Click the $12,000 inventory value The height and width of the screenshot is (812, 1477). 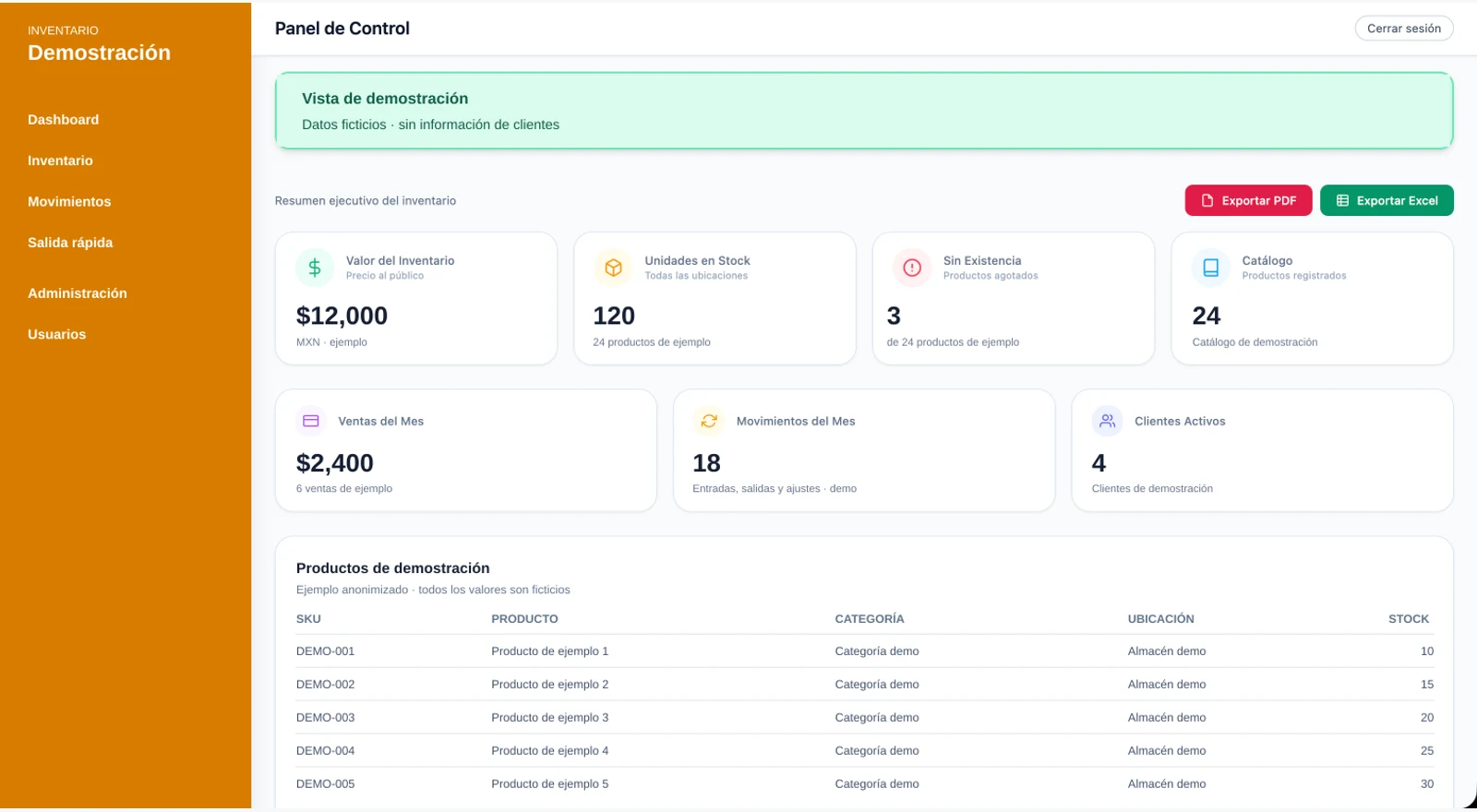pos(342,316)
